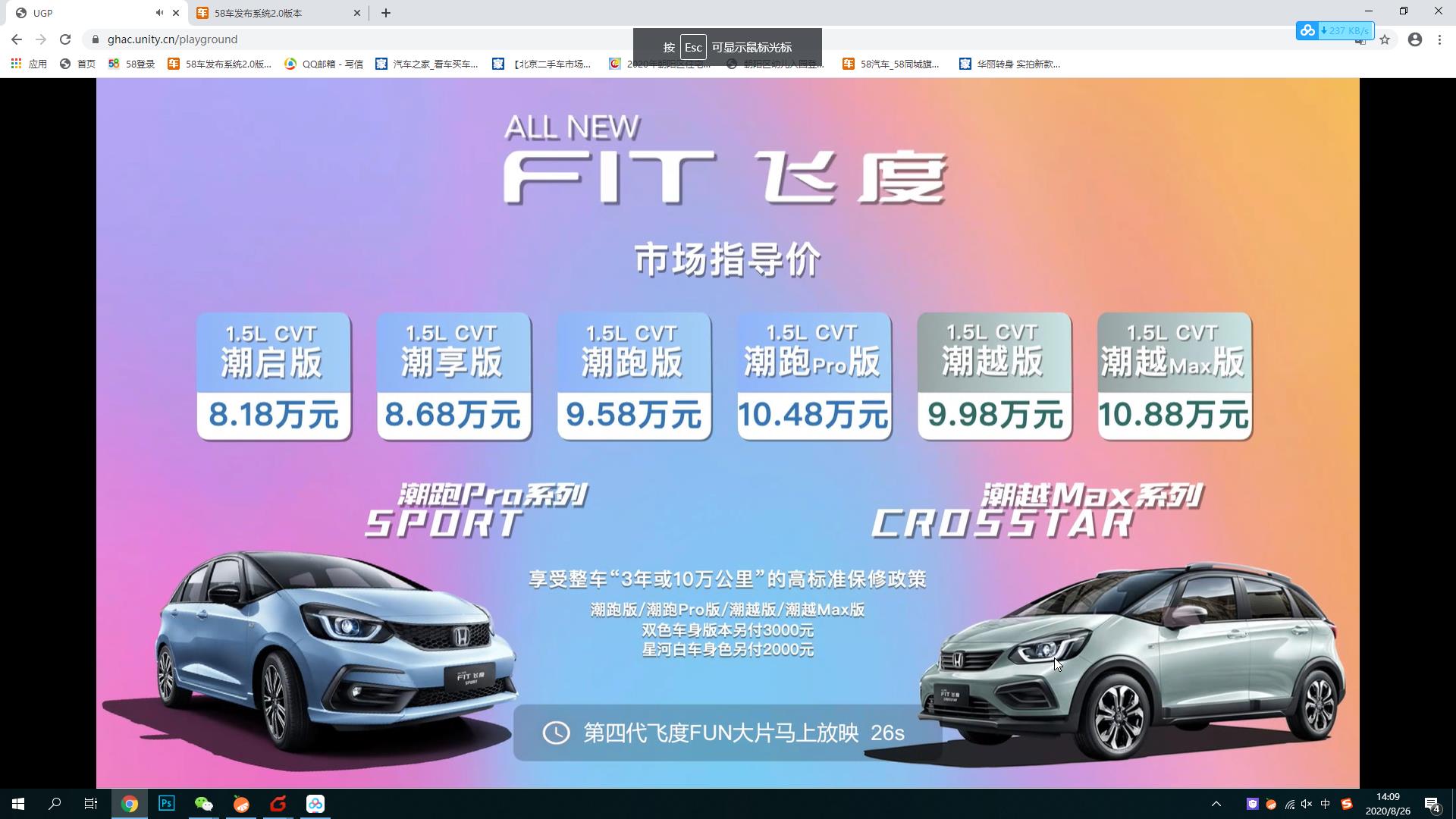Toggle system volume speaker in tray
Viewport: 1456px width, 819px height.
(1306, 804)
